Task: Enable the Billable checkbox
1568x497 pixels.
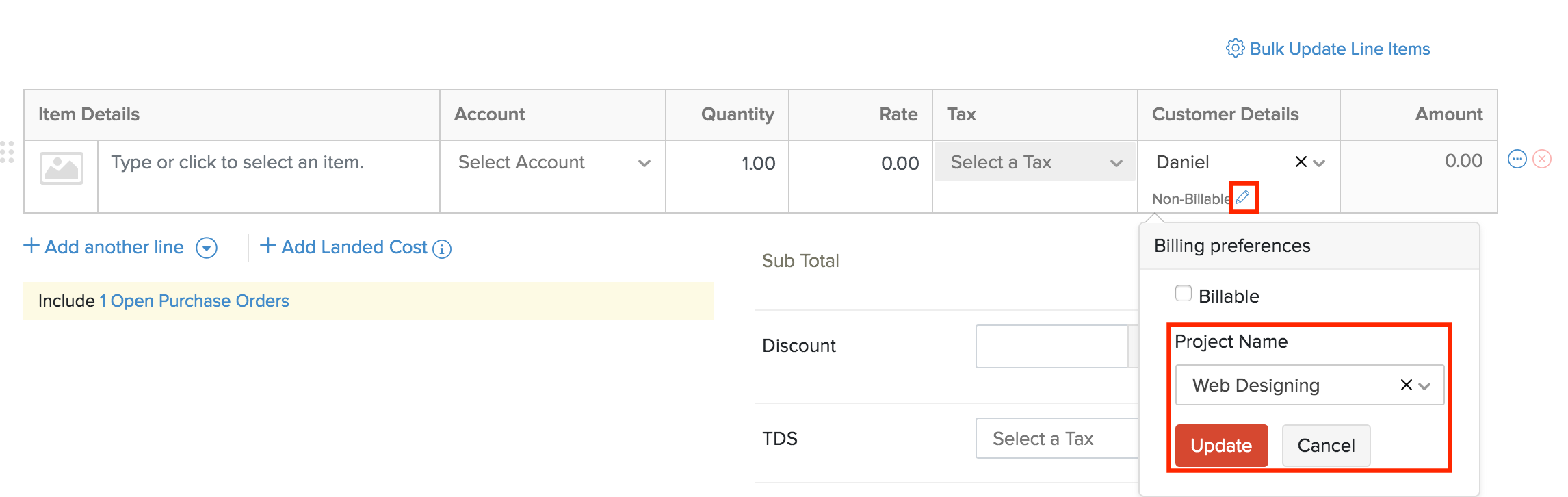Action: [1184, 294]
